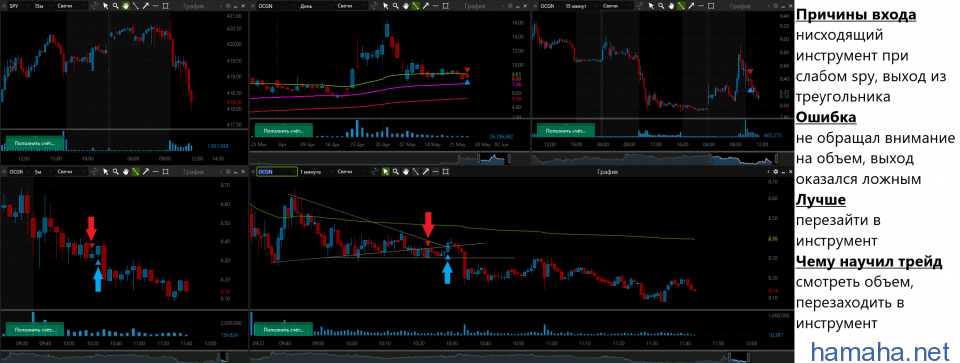Toggle trend line tool in OCGN День chart
Screen dimensions: 960x363
coord(415,6)
